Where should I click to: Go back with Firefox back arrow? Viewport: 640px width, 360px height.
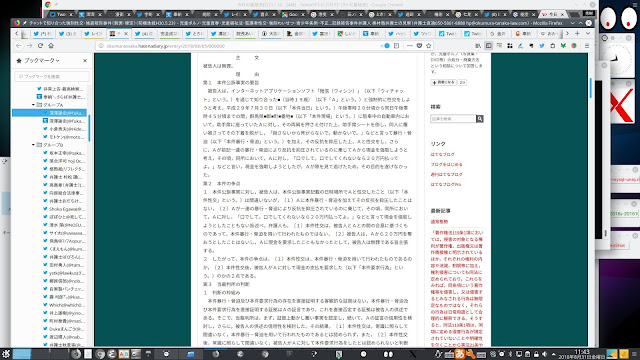(19, 46)
